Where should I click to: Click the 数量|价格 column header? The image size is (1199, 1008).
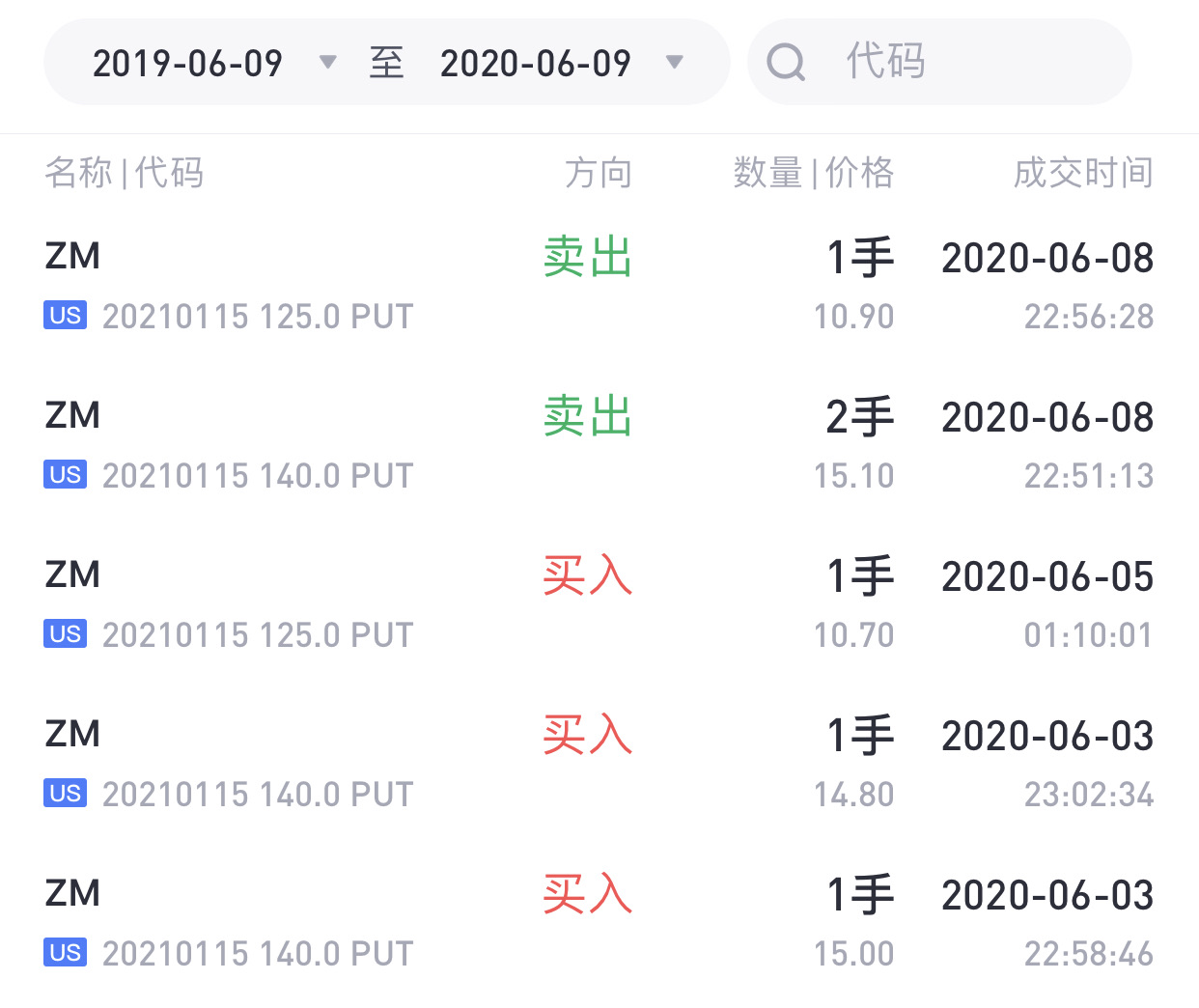[814, 173]
